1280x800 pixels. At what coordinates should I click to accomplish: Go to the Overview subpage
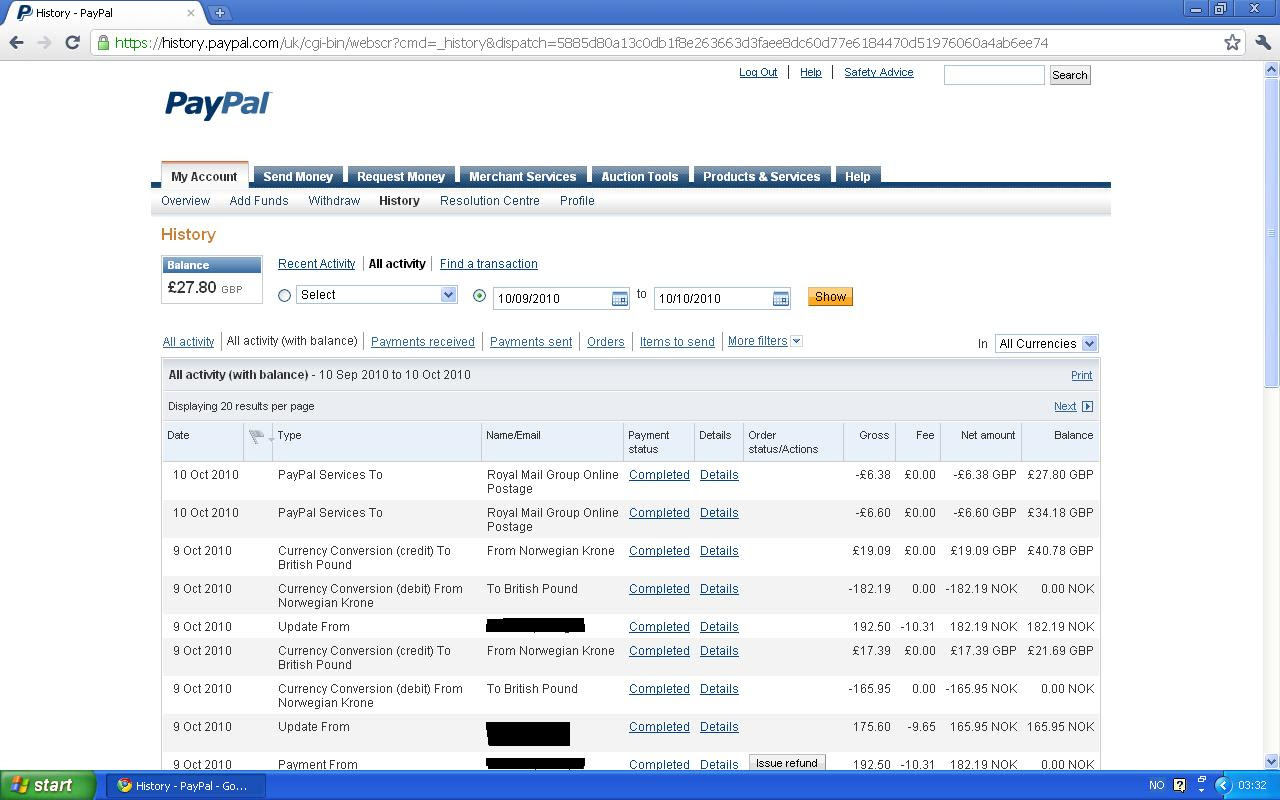tap(186, 201)
